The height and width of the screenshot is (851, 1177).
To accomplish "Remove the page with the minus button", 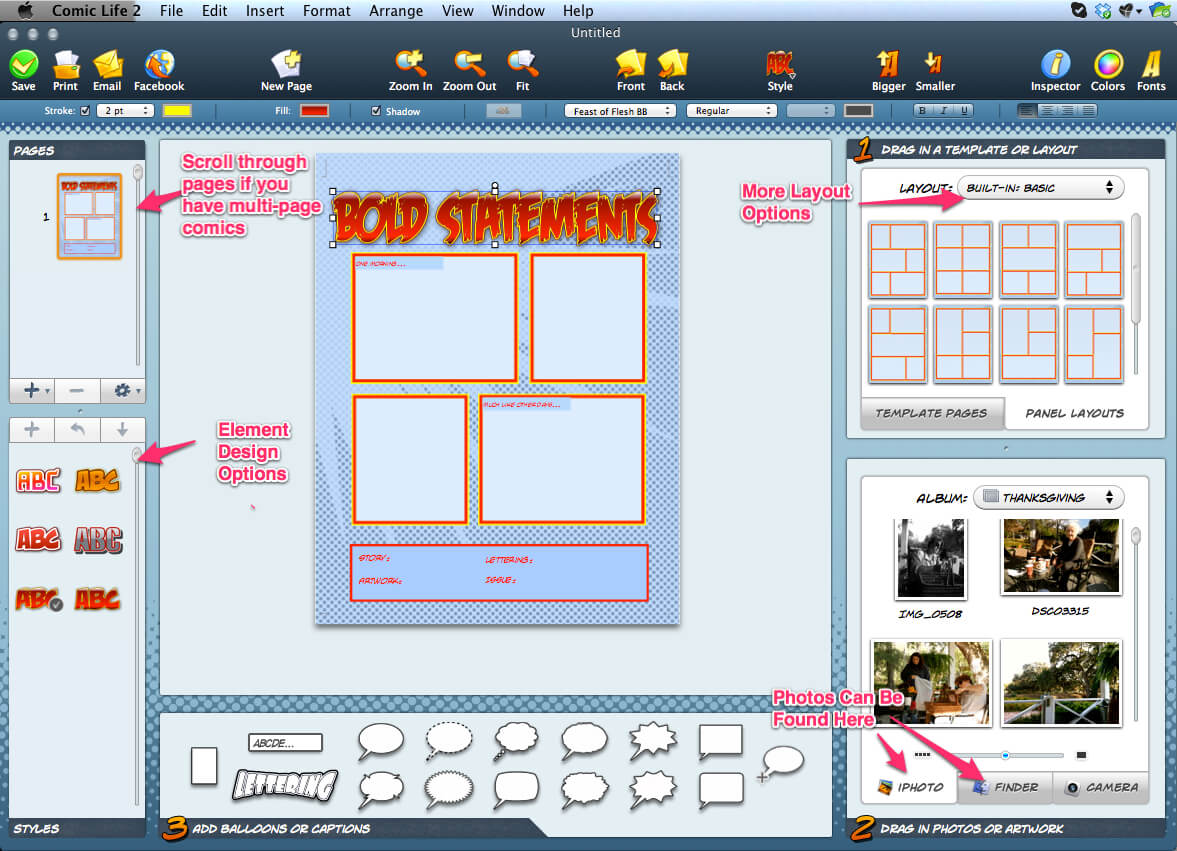I will click(x=77, y=390).
